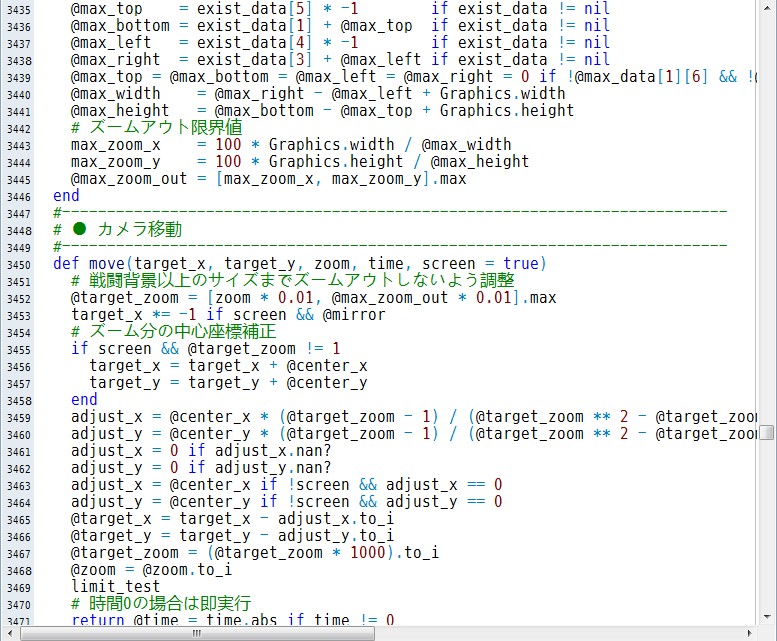
Task: Click 'if screen && @target_zoom != 1' line
Action: [x=206, y=348]
